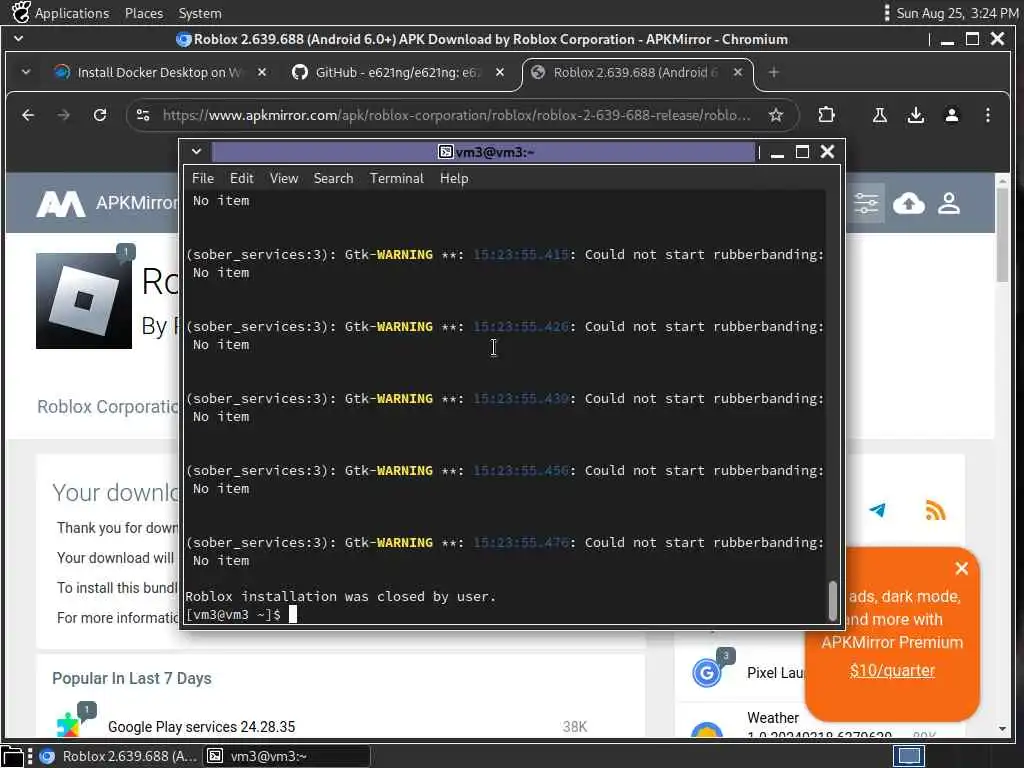Click the terminal command prompt line
Viewport: 1024px width, 768px height.
tap(240, 615)
